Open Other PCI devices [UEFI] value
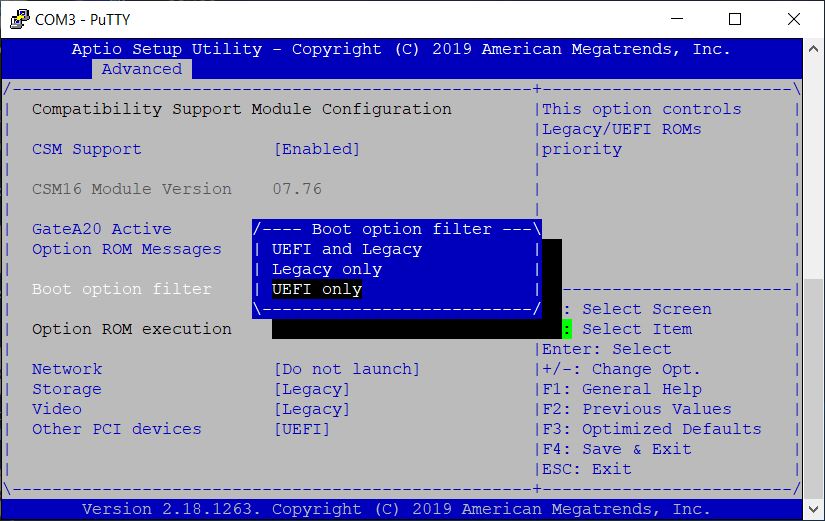 (301, 429)
